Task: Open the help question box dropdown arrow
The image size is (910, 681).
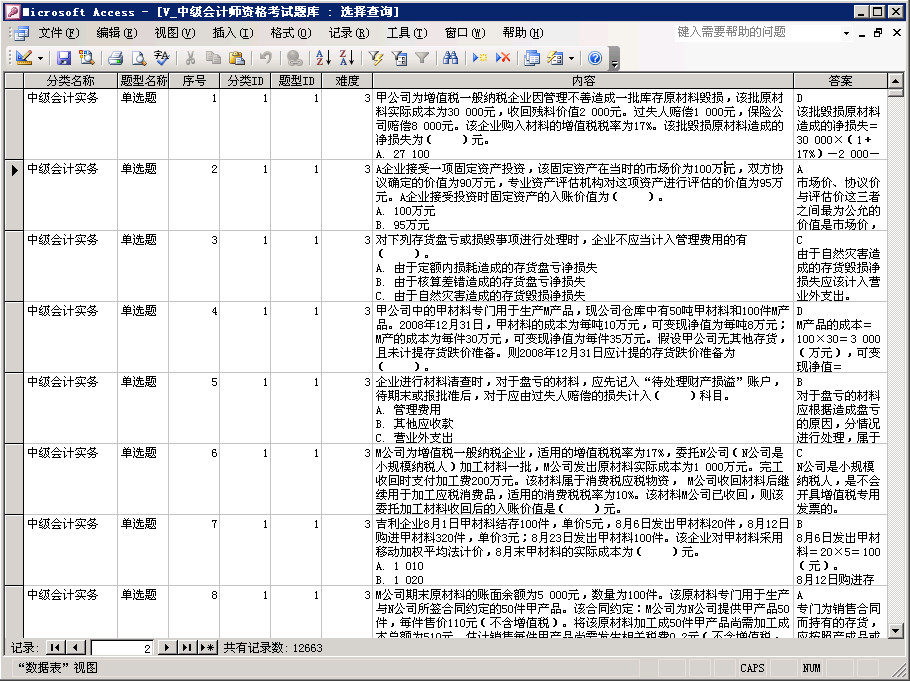Action: click(x=846, y=33)
